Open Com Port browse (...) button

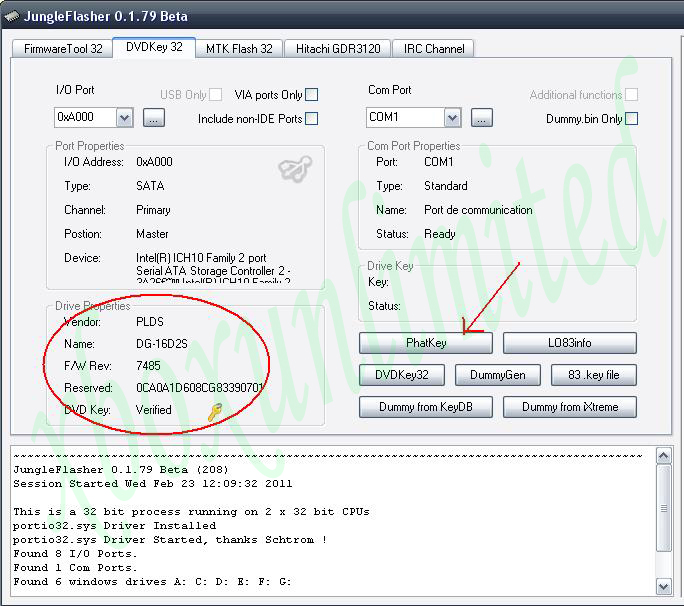click(x=482, y=118)
